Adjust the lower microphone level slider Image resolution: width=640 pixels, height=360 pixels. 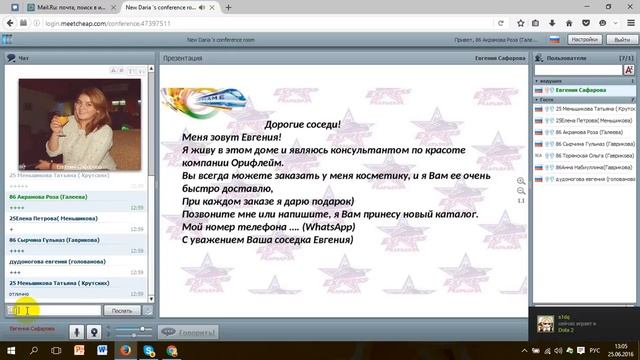tap(133, 336)
